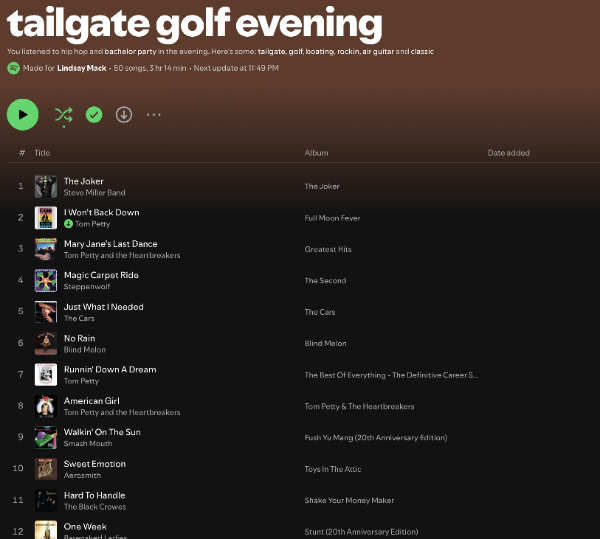This screenshot has height=539, width=600.
Task: Click the playlist title tailgate golf evening
Action: coord(194,25)
